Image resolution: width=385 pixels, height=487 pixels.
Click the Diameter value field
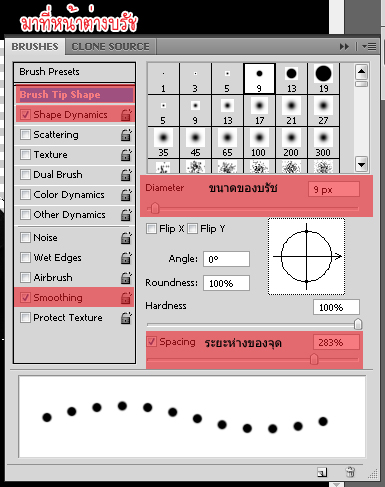point(334,189)
